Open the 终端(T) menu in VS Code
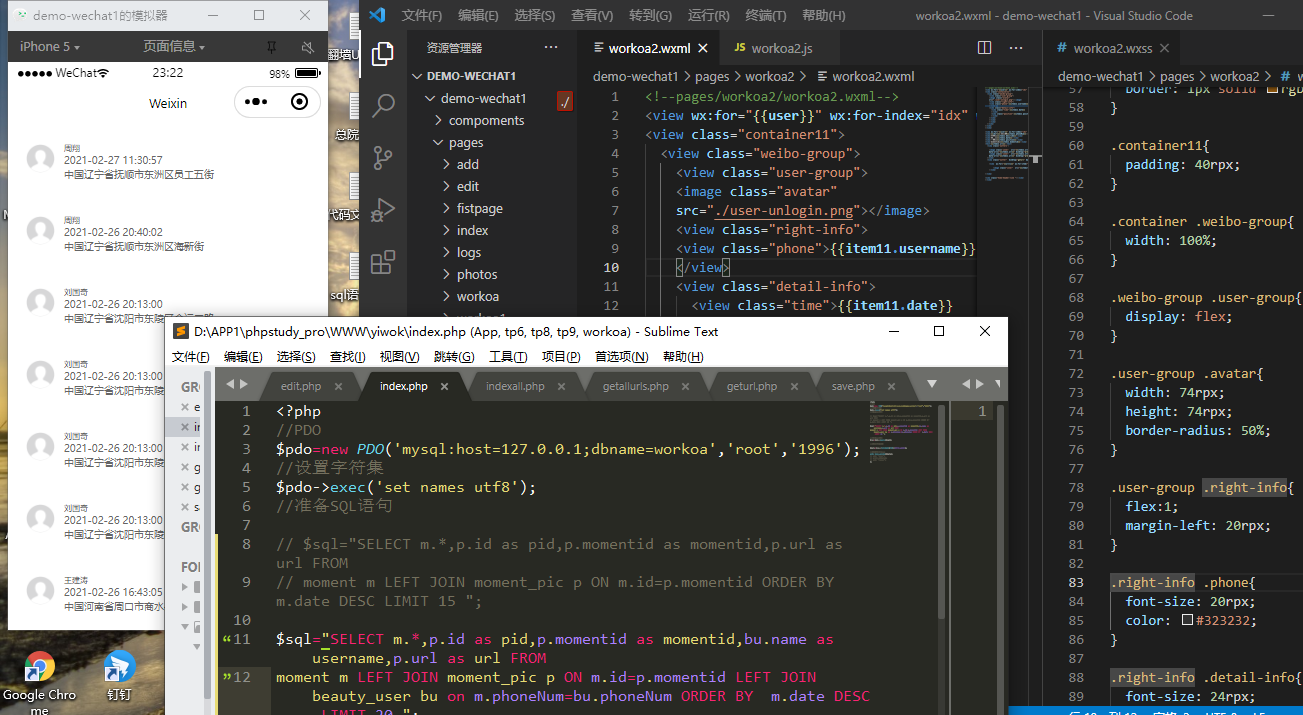The image size is (1303, 715). [766, 16]
